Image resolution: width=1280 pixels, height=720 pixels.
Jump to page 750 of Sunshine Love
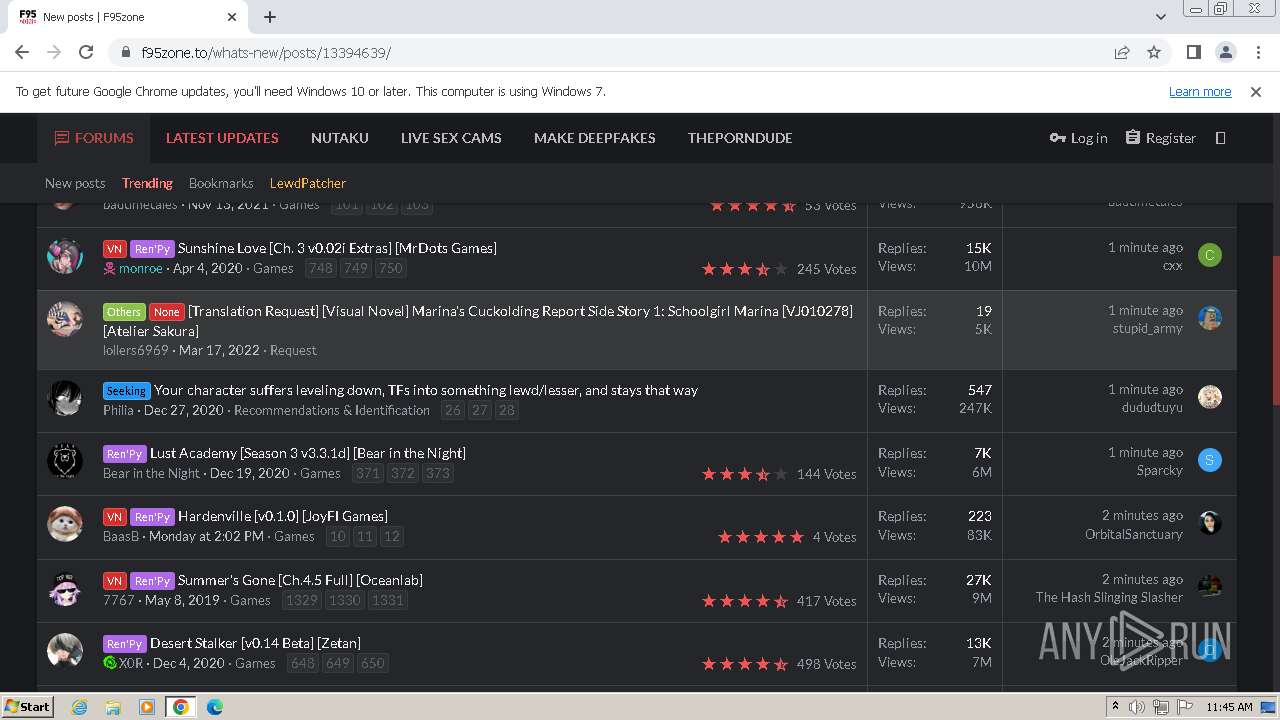pyautogui.click(x=390, y=268)
